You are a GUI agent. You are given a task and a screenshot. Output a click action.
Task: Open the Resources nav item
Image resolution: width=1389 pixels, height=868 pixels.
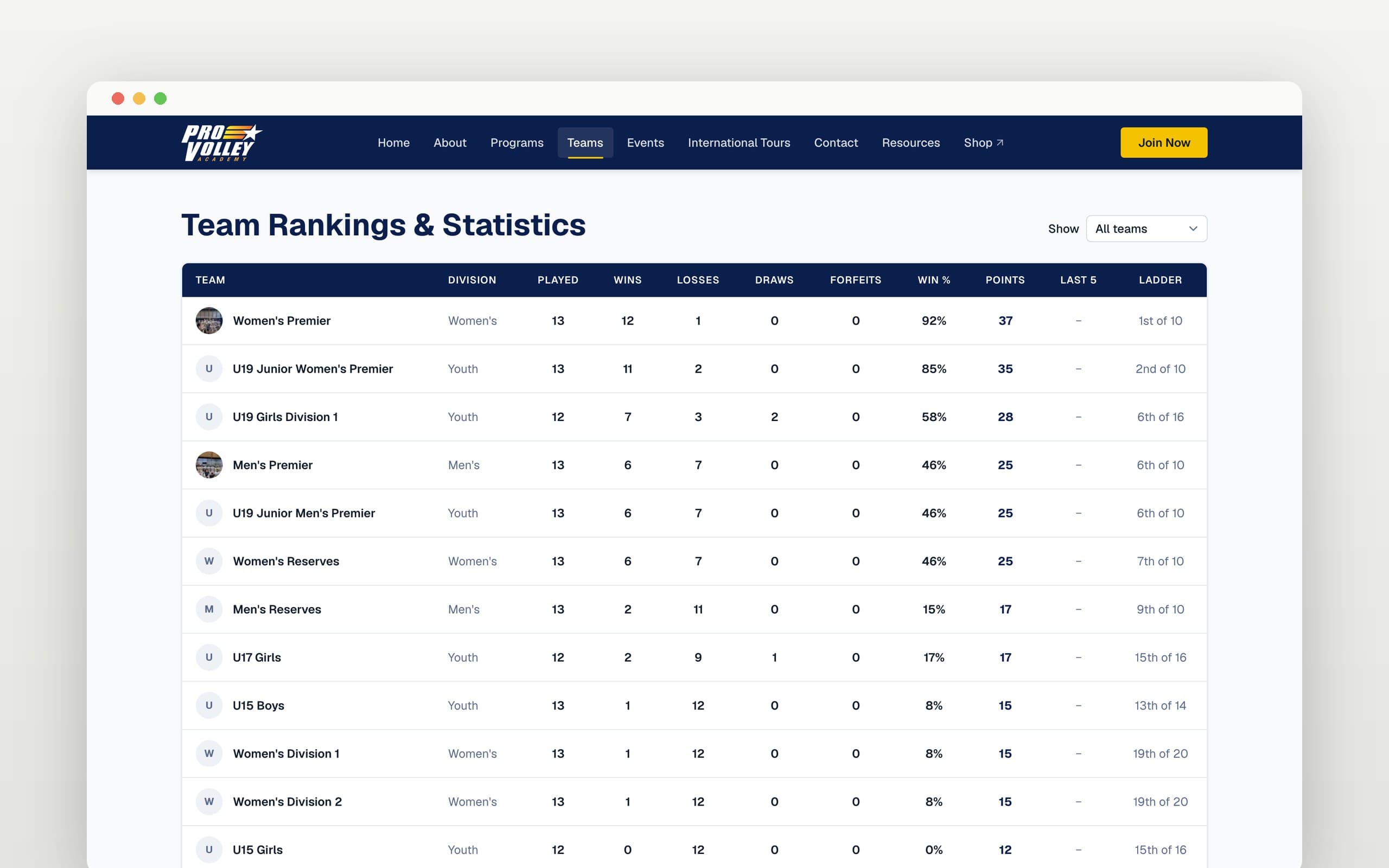[x=911, y=142]
